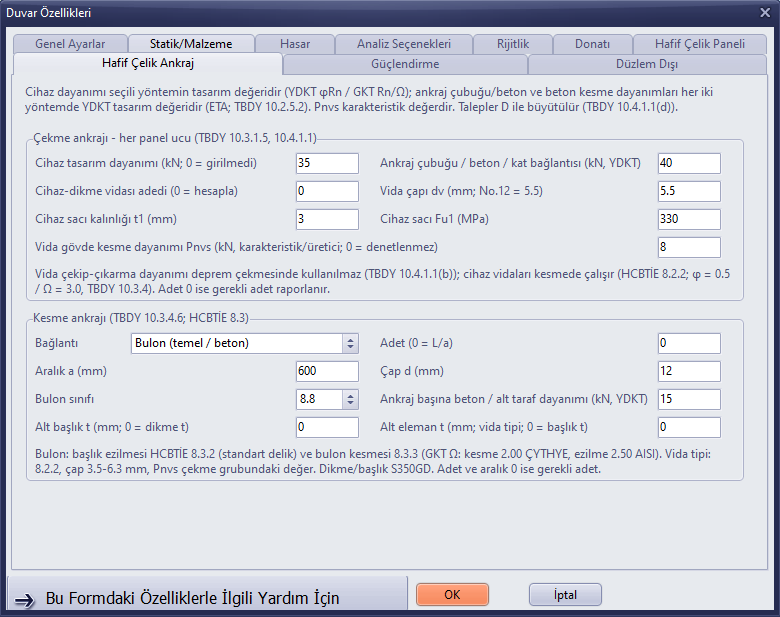This screenshot has height=617, width=780.
Task: Click the Ankraj çubuğu / beton / kat bağlantısı field
Action: point(689,163)
